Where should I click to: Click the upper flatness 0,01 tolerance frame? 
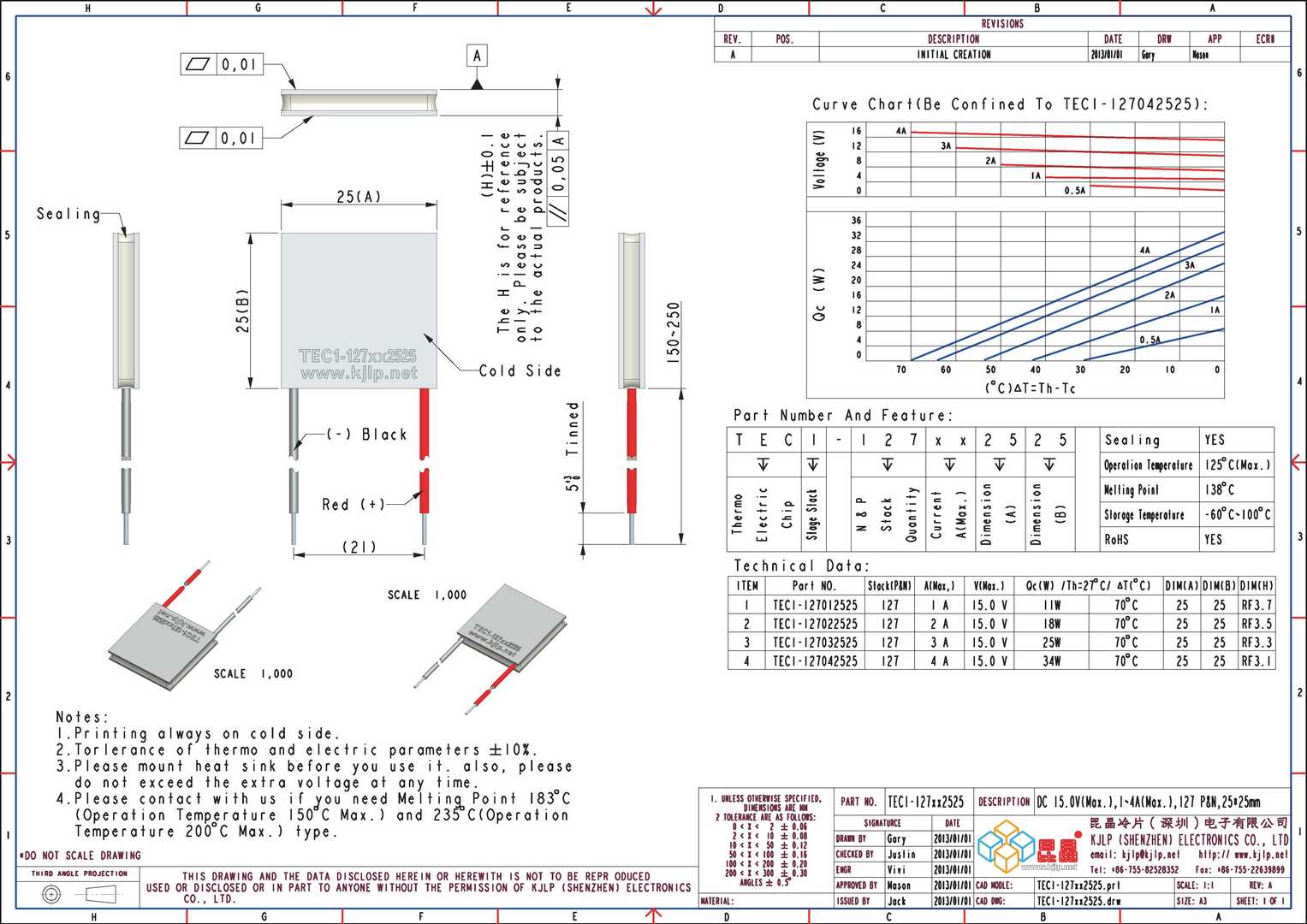[221, 64]
